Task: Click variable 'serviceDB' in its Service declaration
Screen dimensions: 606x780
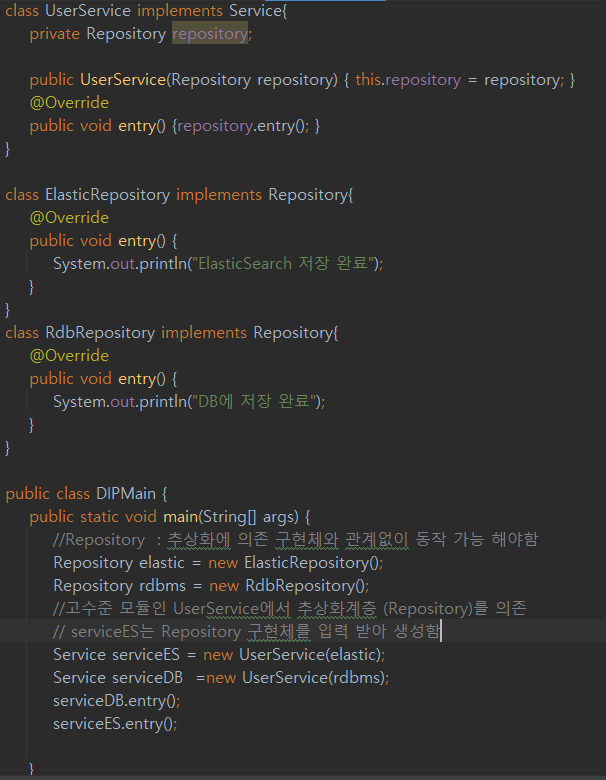Action: tap(147, 677)
